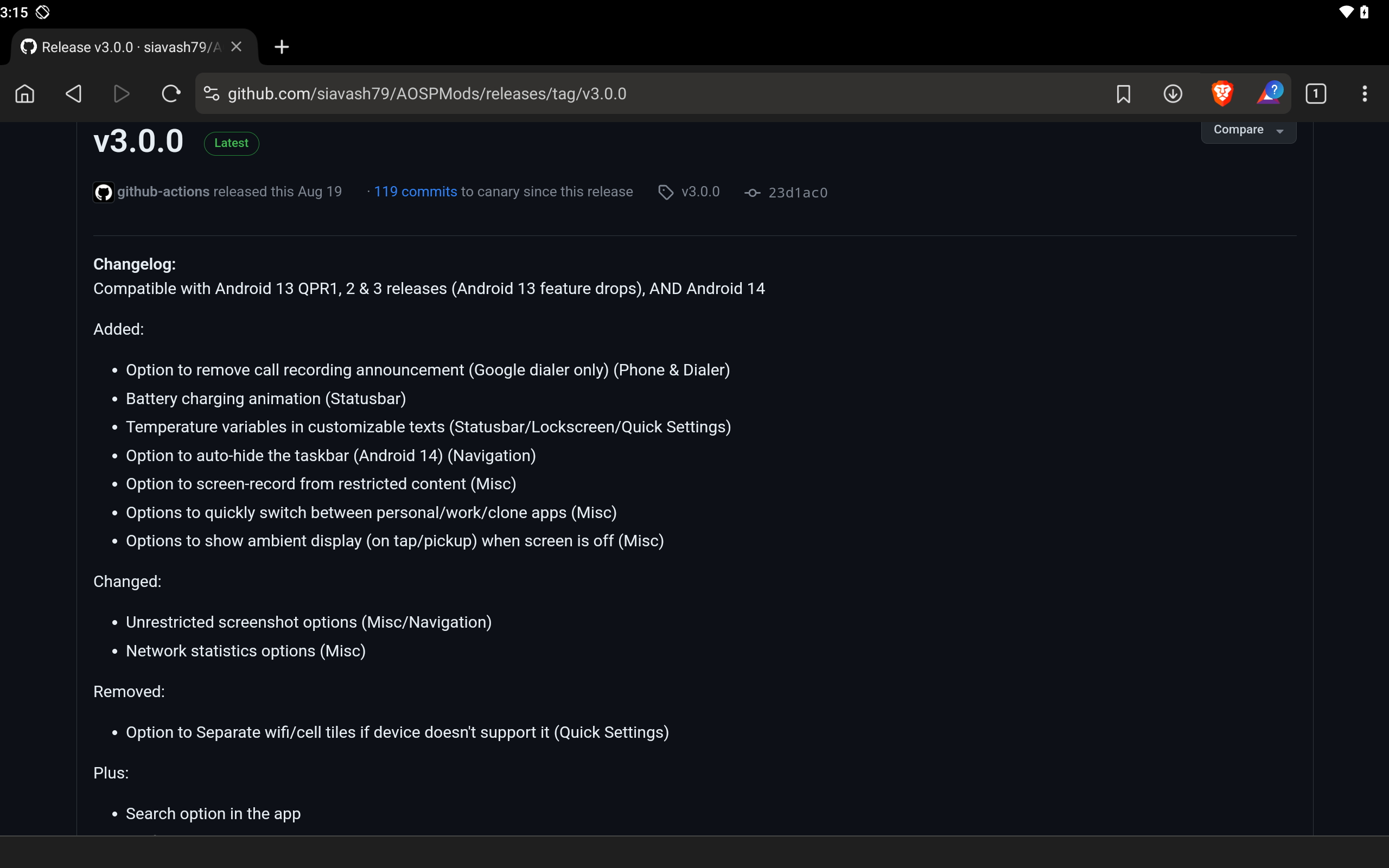Open the Brave Leo AI assistant
Screen dimensions: 1389x868
[x=1270, y=93]
